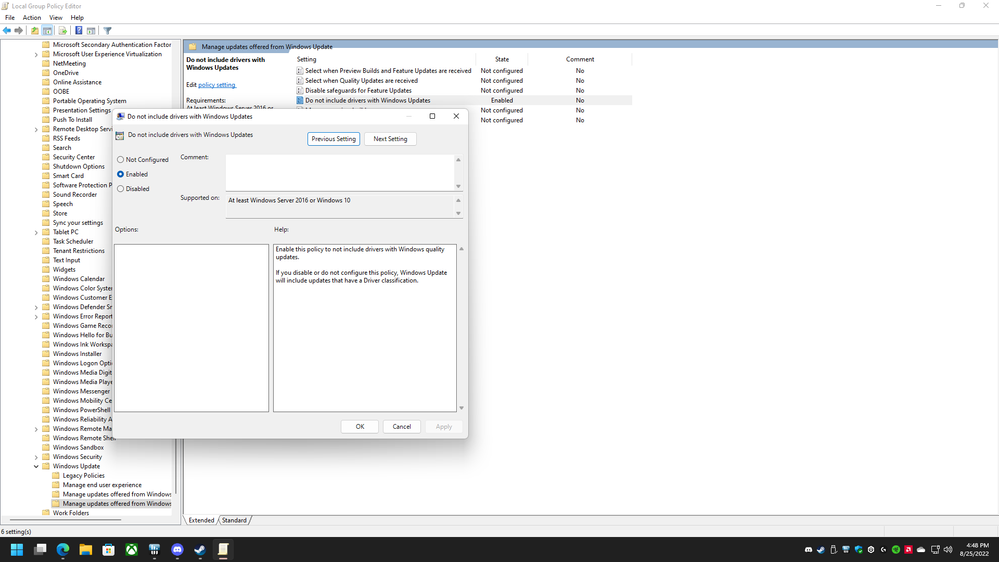This screenshot has height=562, width=999.
Task: Click the Apply button in policy dialog
Action: point(443,427)
